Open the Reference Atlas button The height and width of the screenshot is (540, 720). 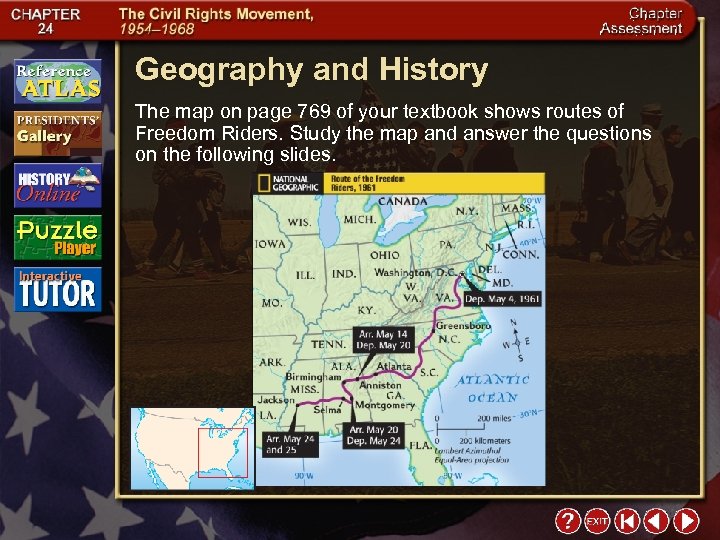click(x=58, y=81)
